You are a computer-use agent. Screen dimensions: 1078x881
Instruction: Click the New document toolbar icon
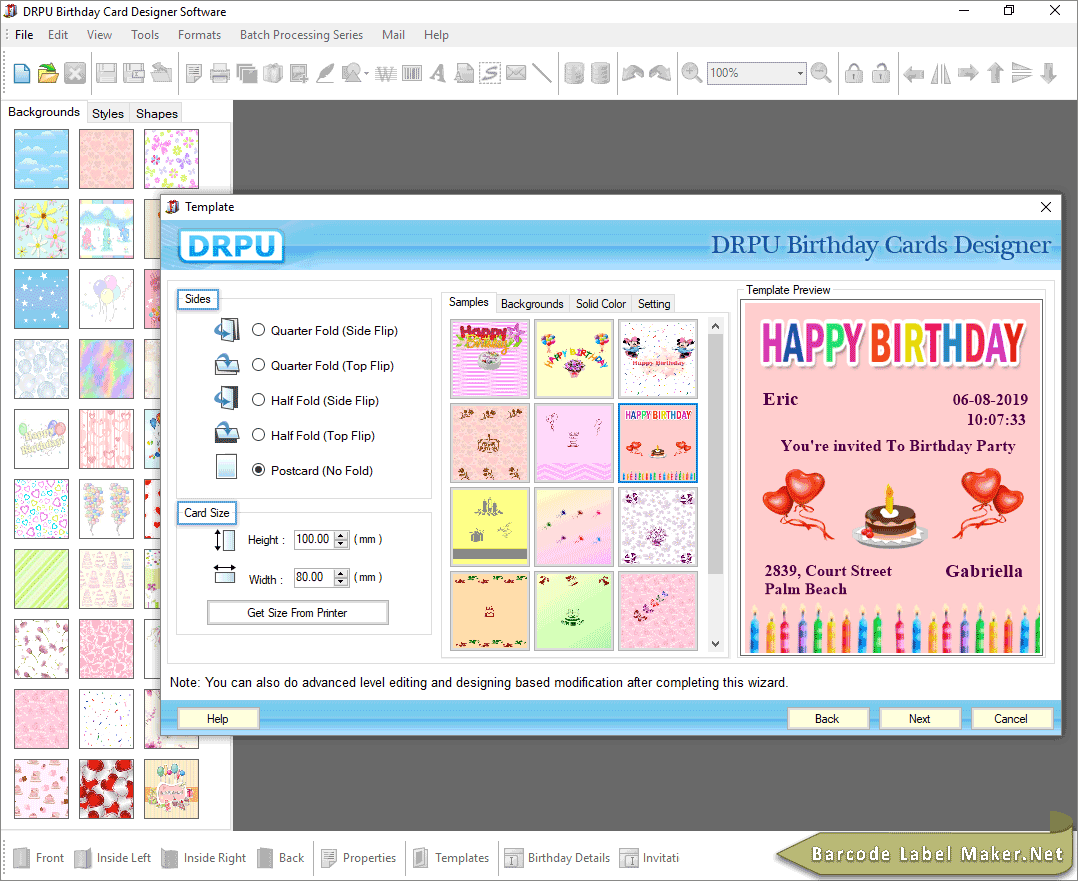21,73
